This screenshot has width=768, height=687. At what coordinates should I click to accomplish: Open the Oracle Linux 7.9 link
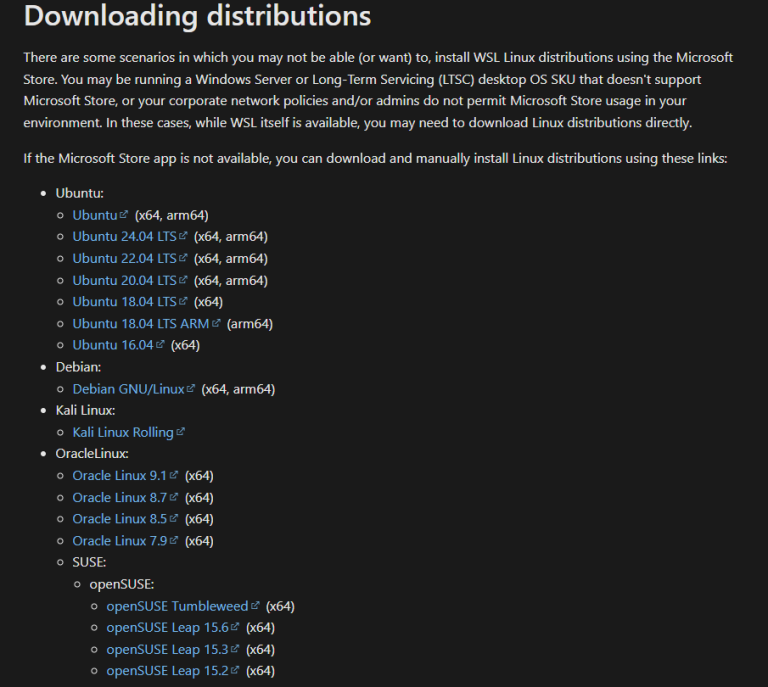coord(125,541)
